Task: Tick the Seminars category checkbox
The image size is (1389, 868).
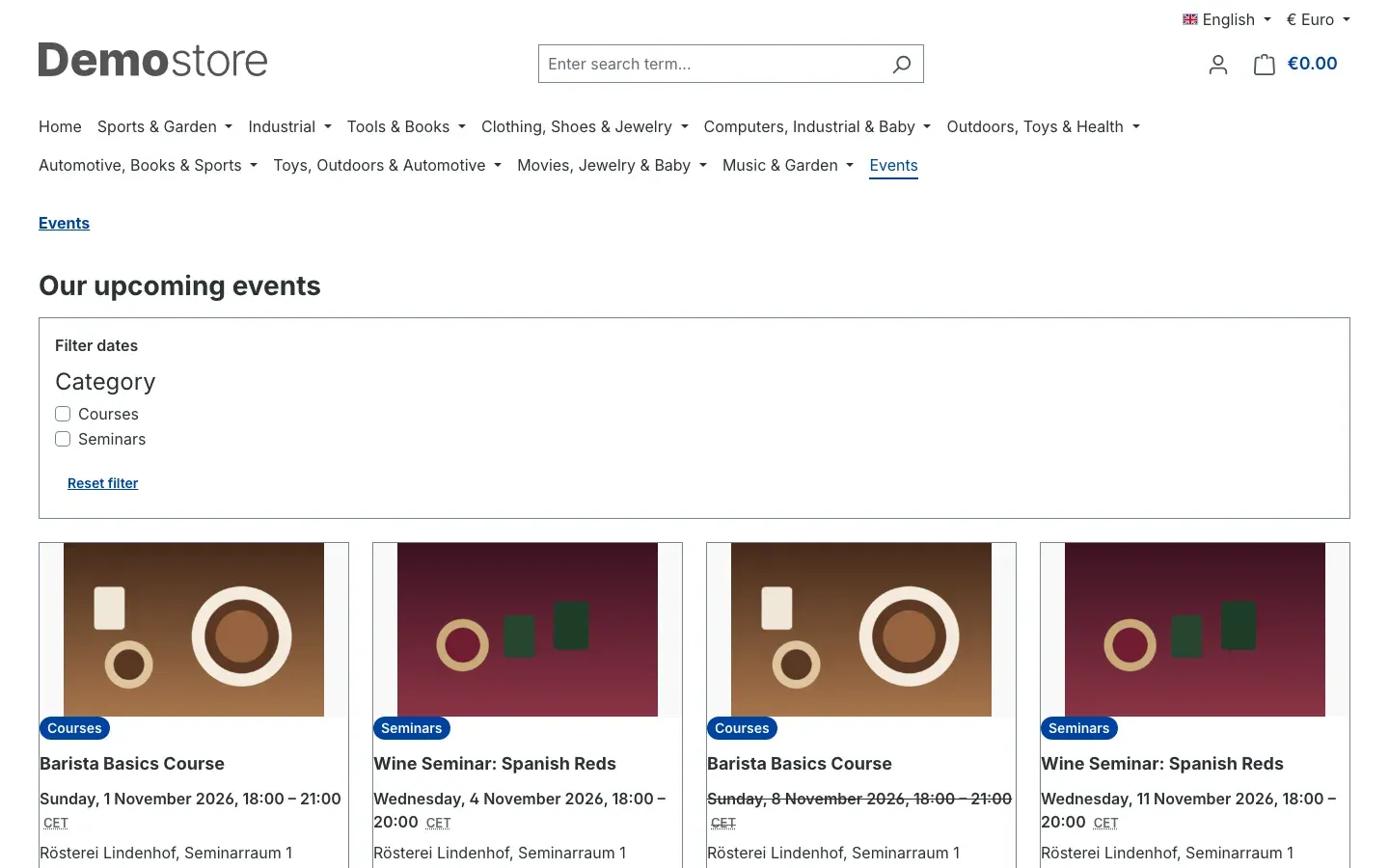Action: pyautogui.click(x=63, y=439)
